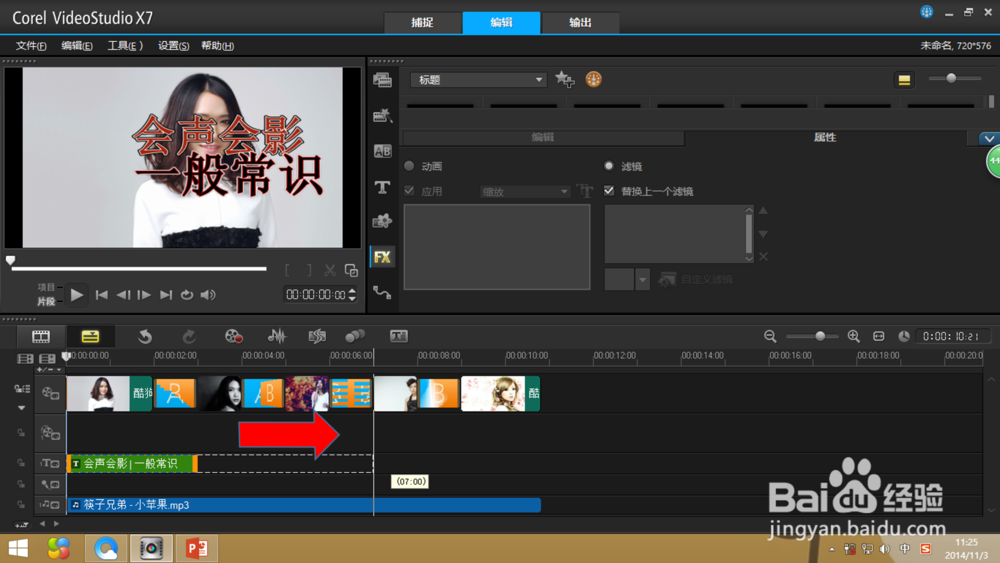The image size is (1000, 563).
Task: Switch to the 属性 options tab
Action: (825, 137)
